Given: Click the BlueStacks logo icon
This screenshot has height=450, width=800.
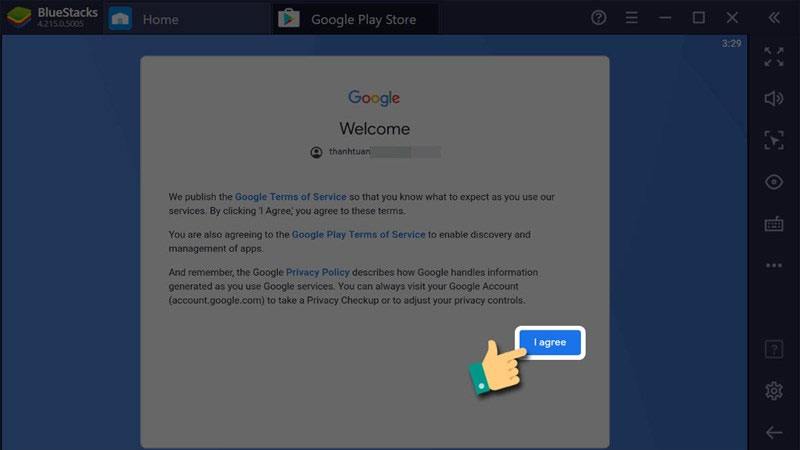Looking at the screenshot, I should [x=19, y=17].
